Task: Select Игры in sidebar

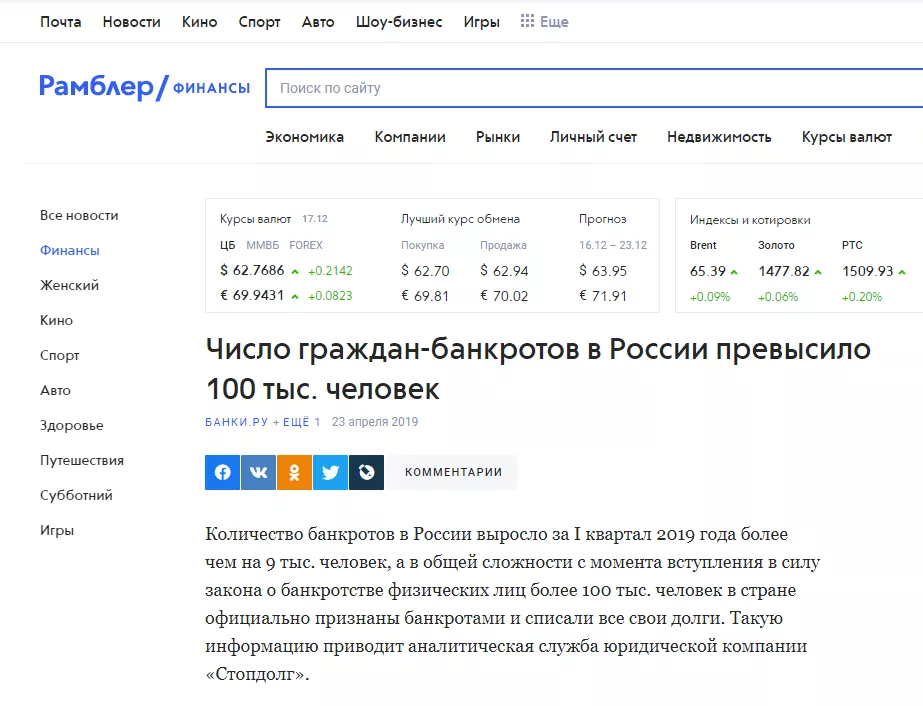Action: tap(57, 531)
